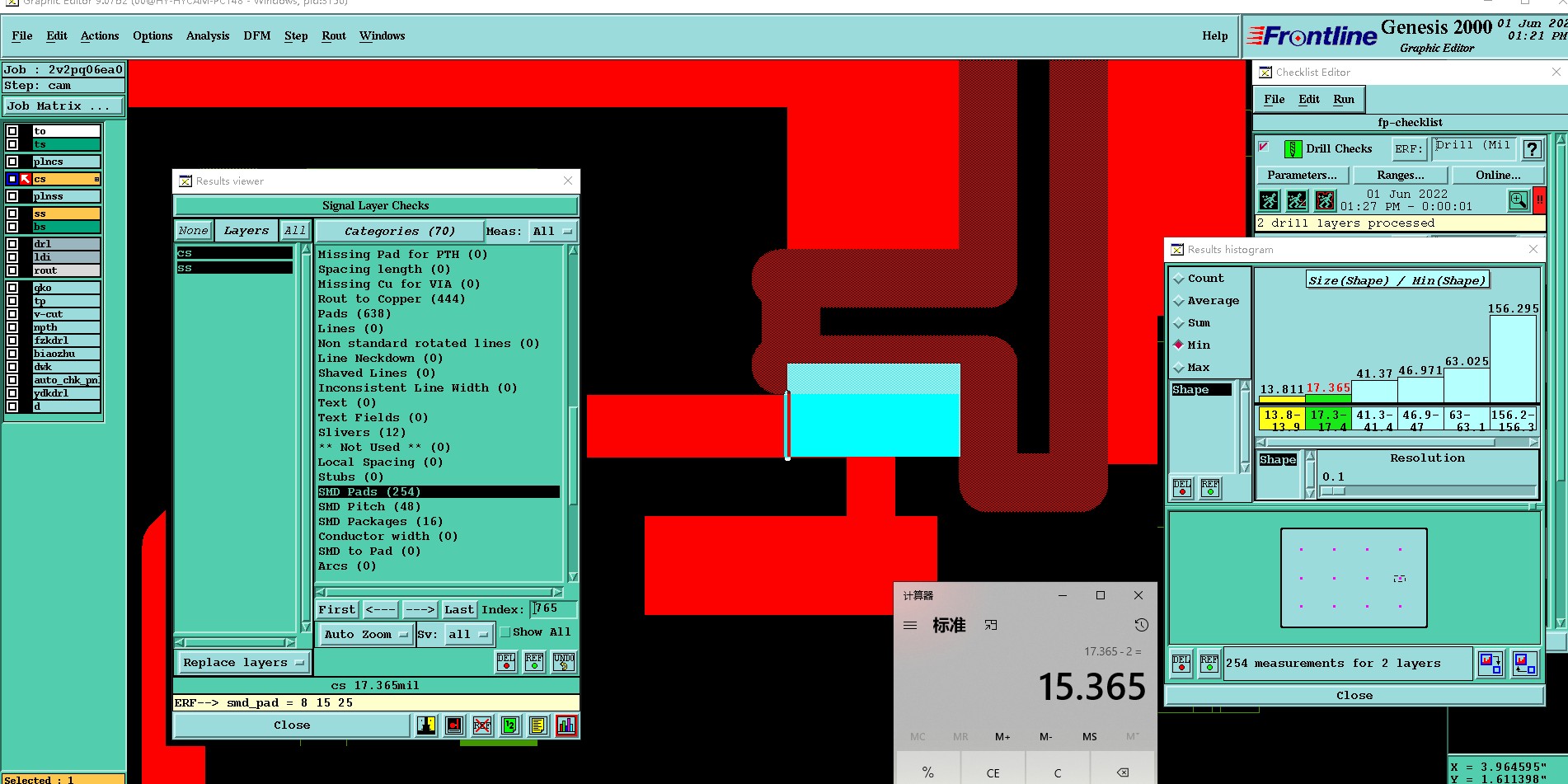This screenshot has height=784, width=1568.
Task: Click the magnifier results icon in Drill Checks
Action: 1519,200
